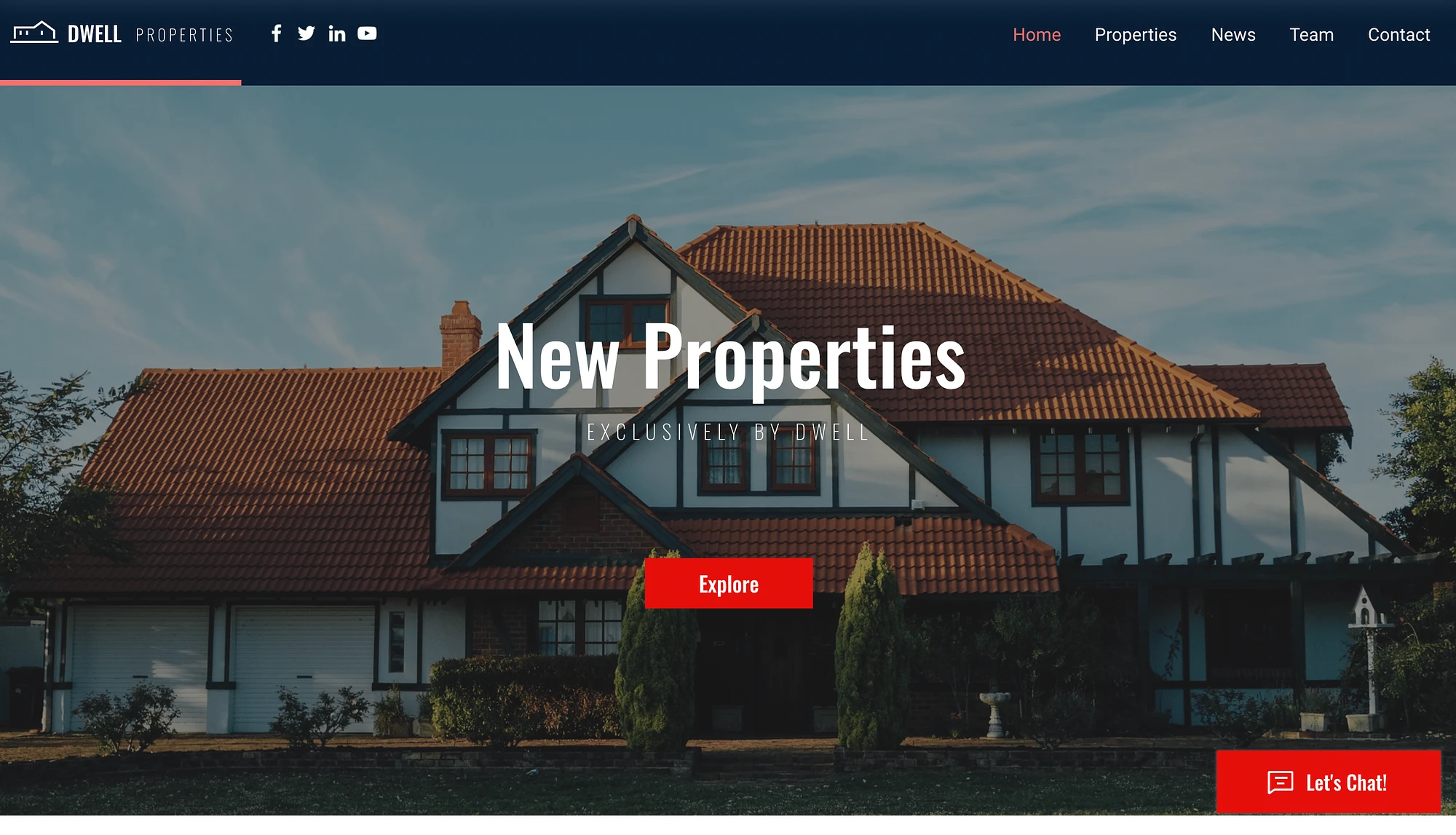Click the News tab in the navigation bar
The height and width of the screenshot is (835, 1456).
point(1233,34)
